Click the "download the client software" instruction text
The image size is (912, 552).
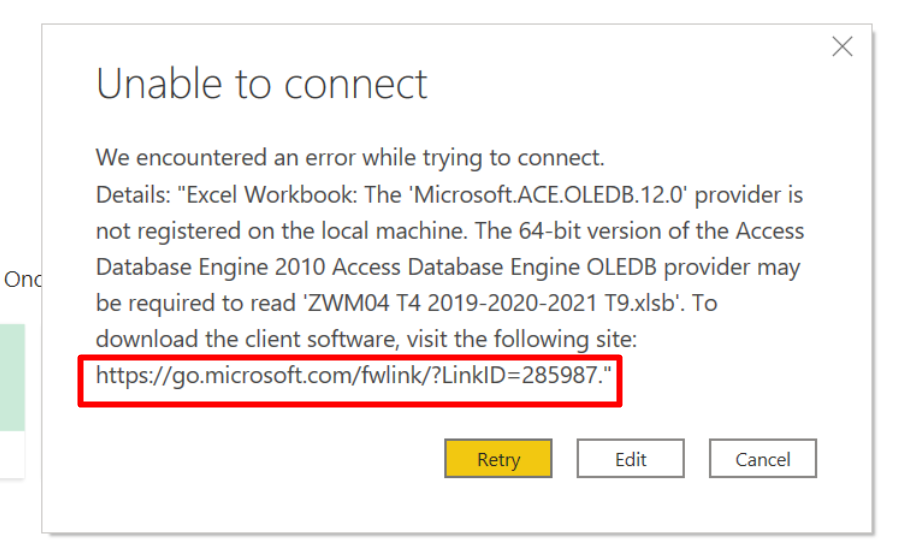248,339
